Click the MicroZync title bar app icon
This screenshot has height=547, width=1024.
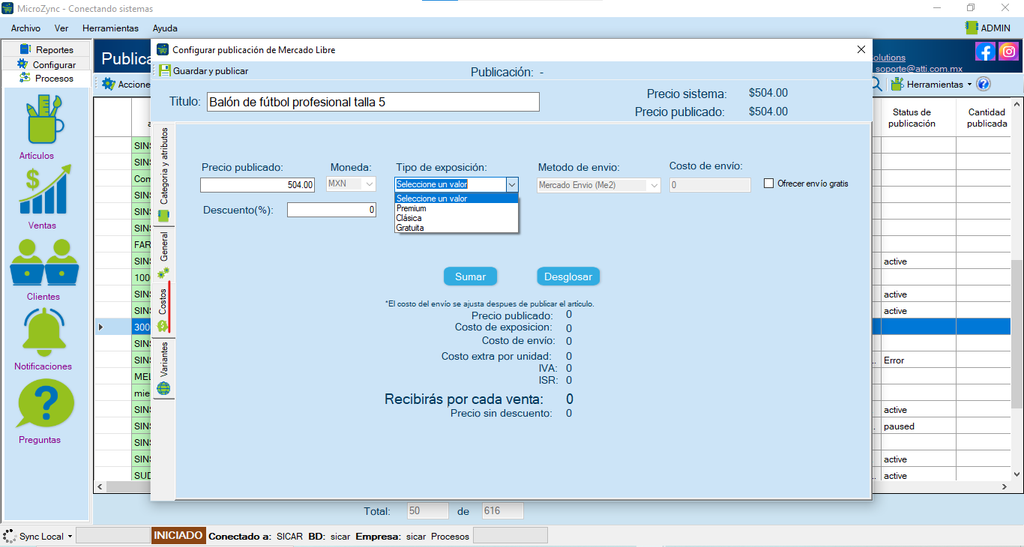click(x=8, y=8)
